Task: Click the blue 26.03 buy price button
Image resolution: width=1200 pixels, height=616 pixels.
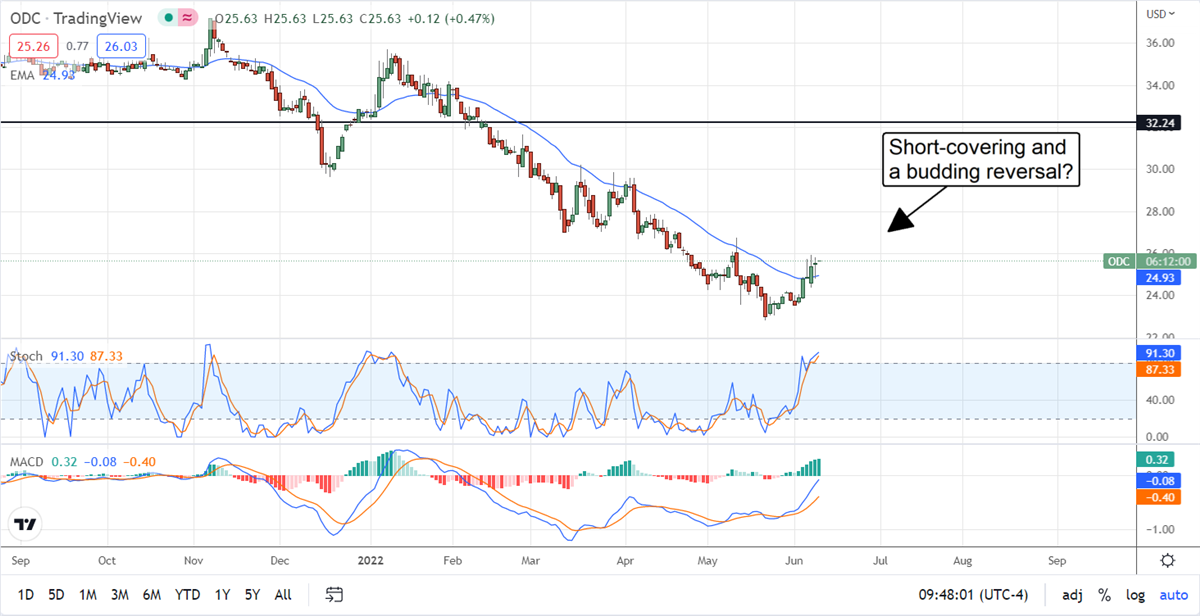Action: click(x=122, y=45)
